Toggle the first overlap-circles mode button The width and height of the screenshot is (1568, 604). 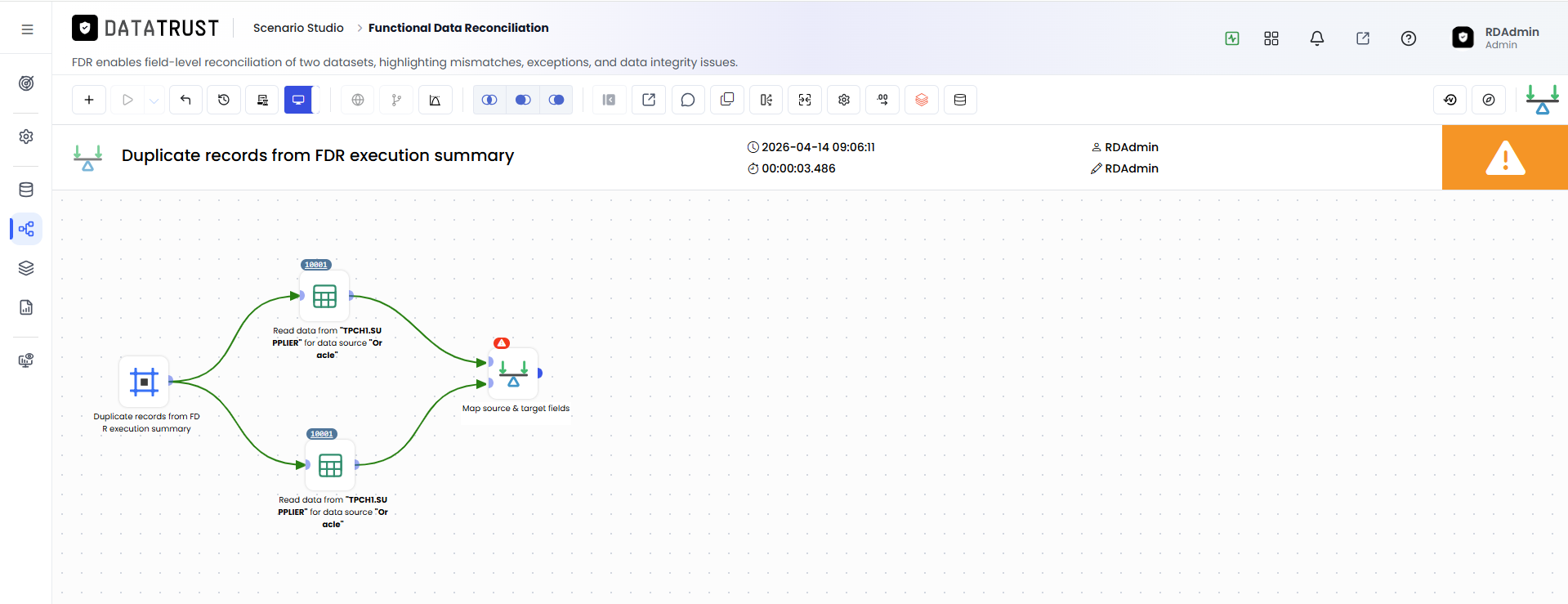coord(489,100)
